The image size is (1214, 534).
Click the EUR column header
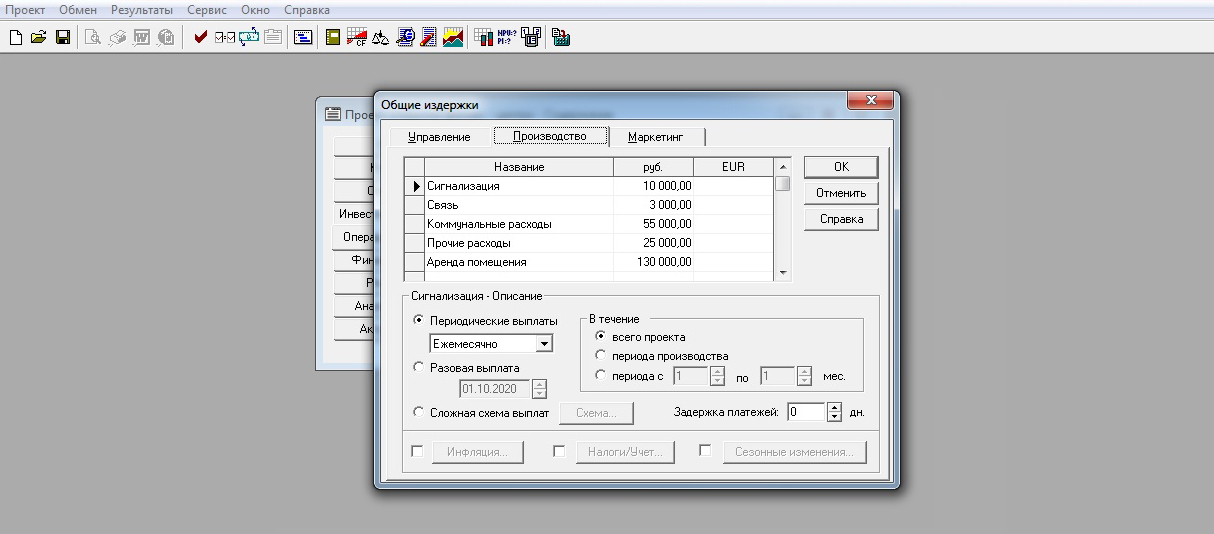pyautogui.click(x=733, y=167)
